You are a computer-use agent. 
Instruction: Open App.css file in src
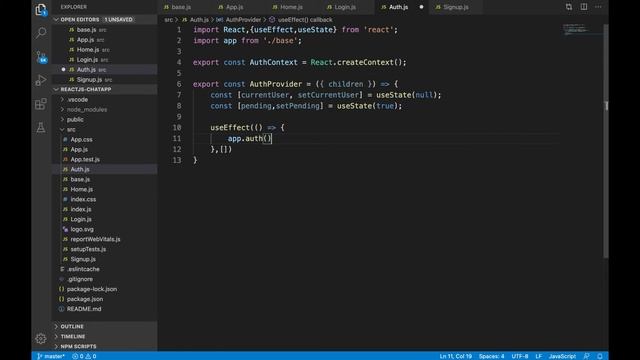click(81, 140)
